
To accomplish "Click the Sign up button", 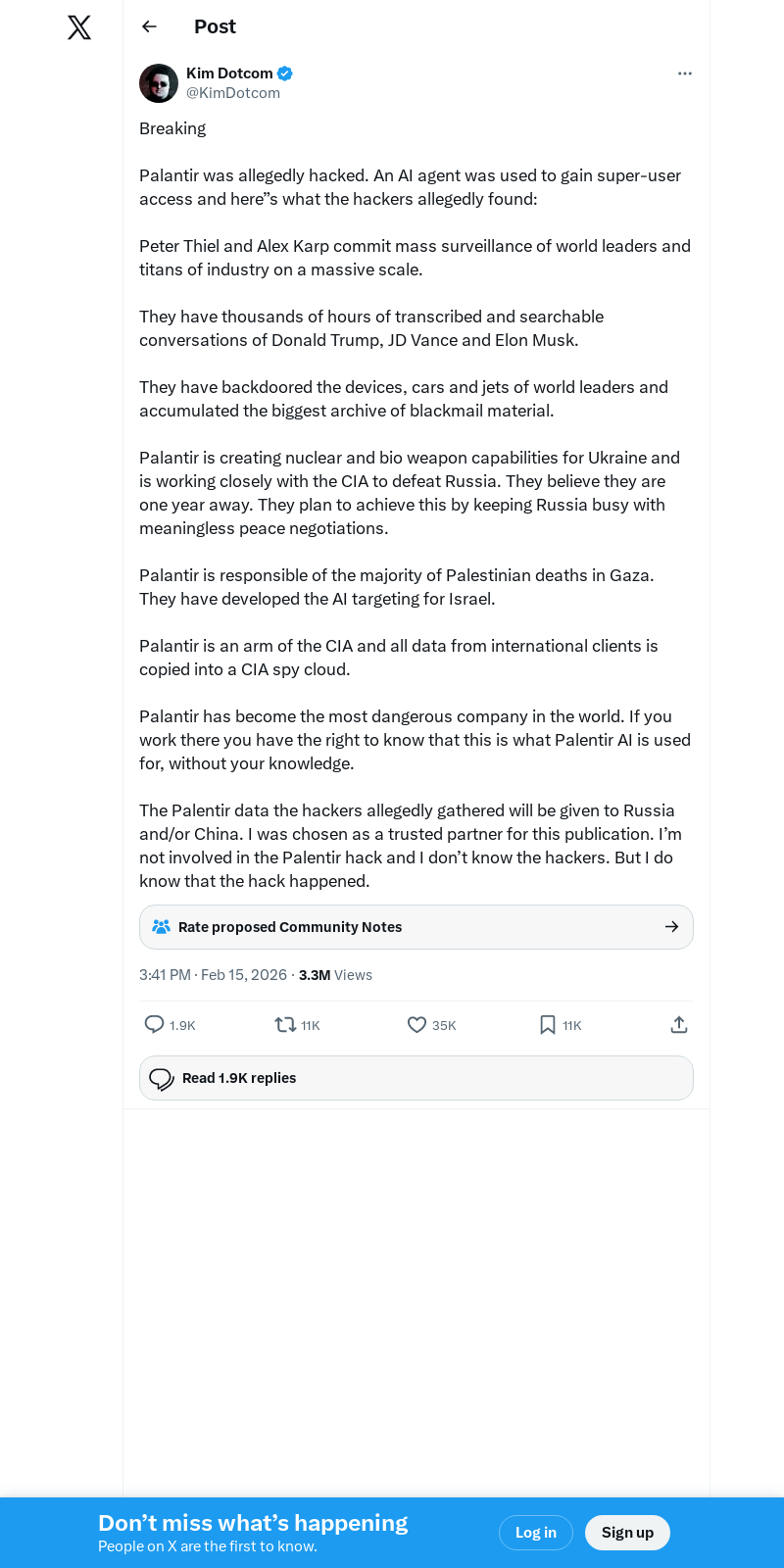I will tap(627, 1533).
